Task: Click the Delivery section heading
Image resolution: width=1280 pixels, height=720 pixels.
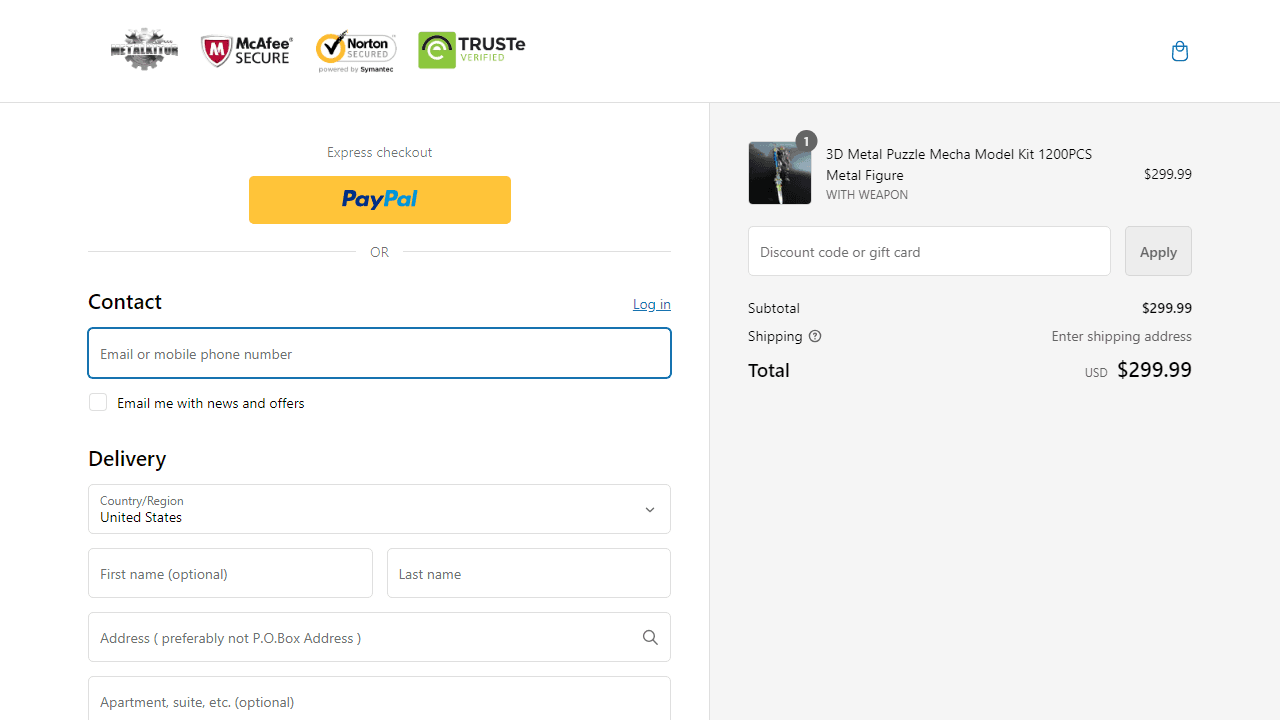Action: [x=127, y=458]
